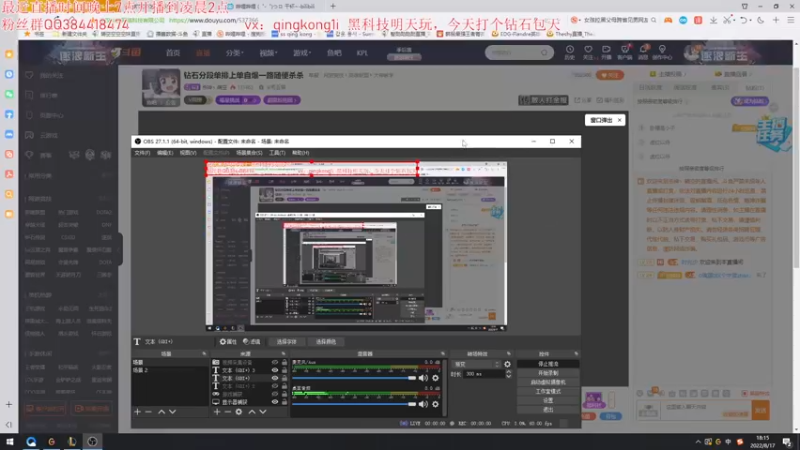Toggle lock on display capture source

tap(284, 402)
